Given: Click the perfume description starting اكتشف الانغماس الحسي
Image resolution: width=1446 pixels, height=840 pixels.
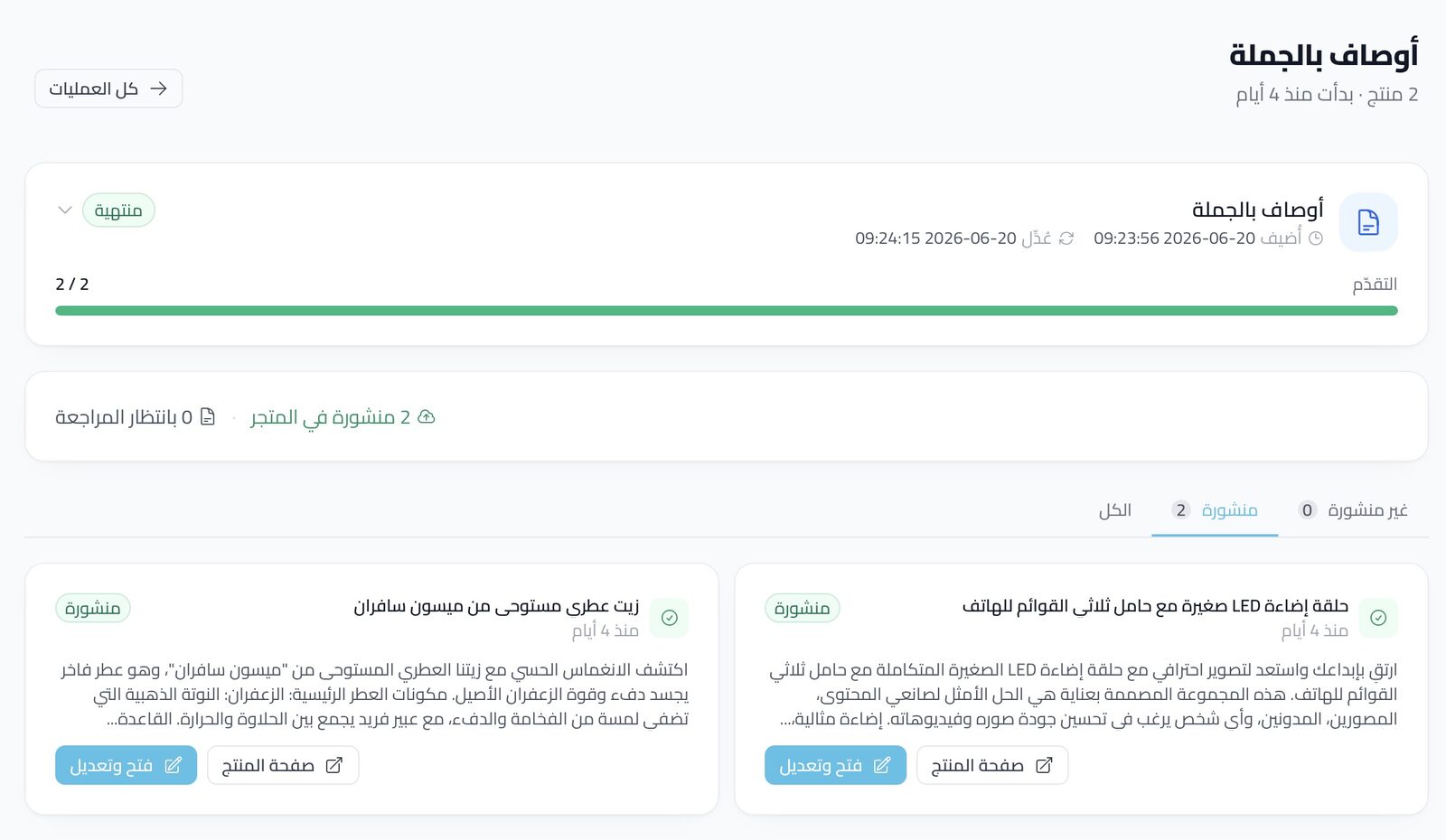Looking at the screenshot, I should [x=374, y=695].
